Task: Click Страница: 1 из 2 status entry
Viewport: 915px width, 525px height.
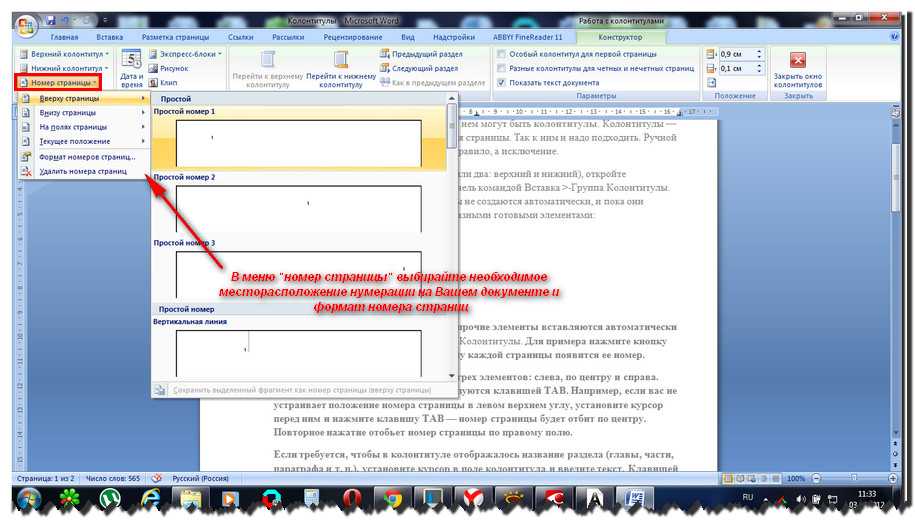Action: click(46, 478)
